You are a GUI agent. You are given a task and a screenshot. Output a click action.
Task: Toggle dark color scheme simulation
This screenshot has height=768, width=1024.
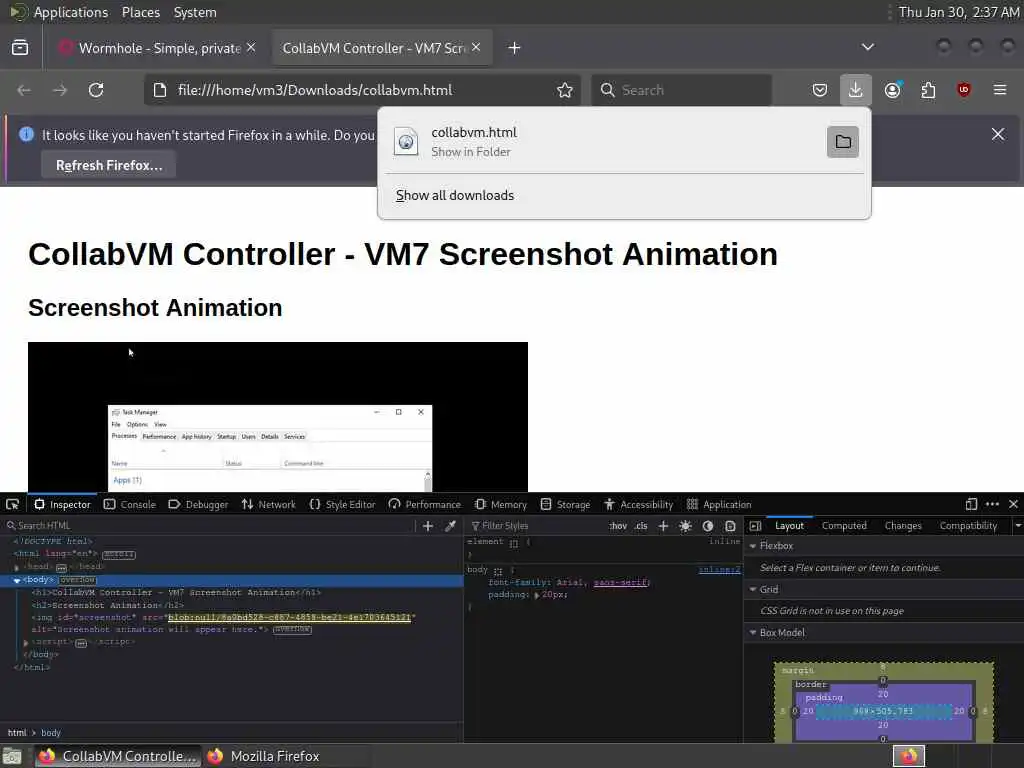tap(708, 526)
